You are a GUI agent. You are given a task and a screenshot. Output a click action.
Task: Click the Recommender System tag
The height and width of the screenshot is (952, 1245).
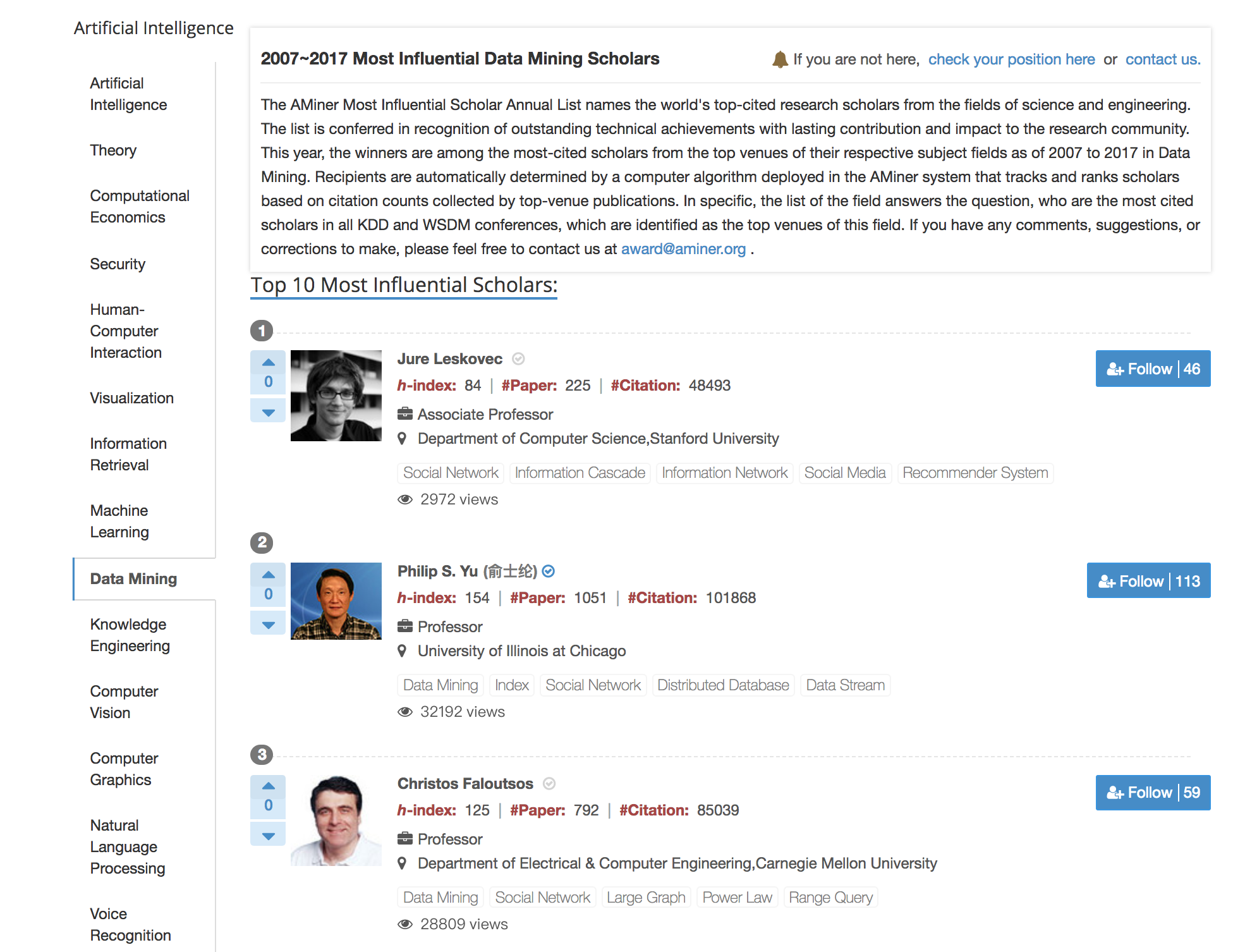click(x=975, y=473)
